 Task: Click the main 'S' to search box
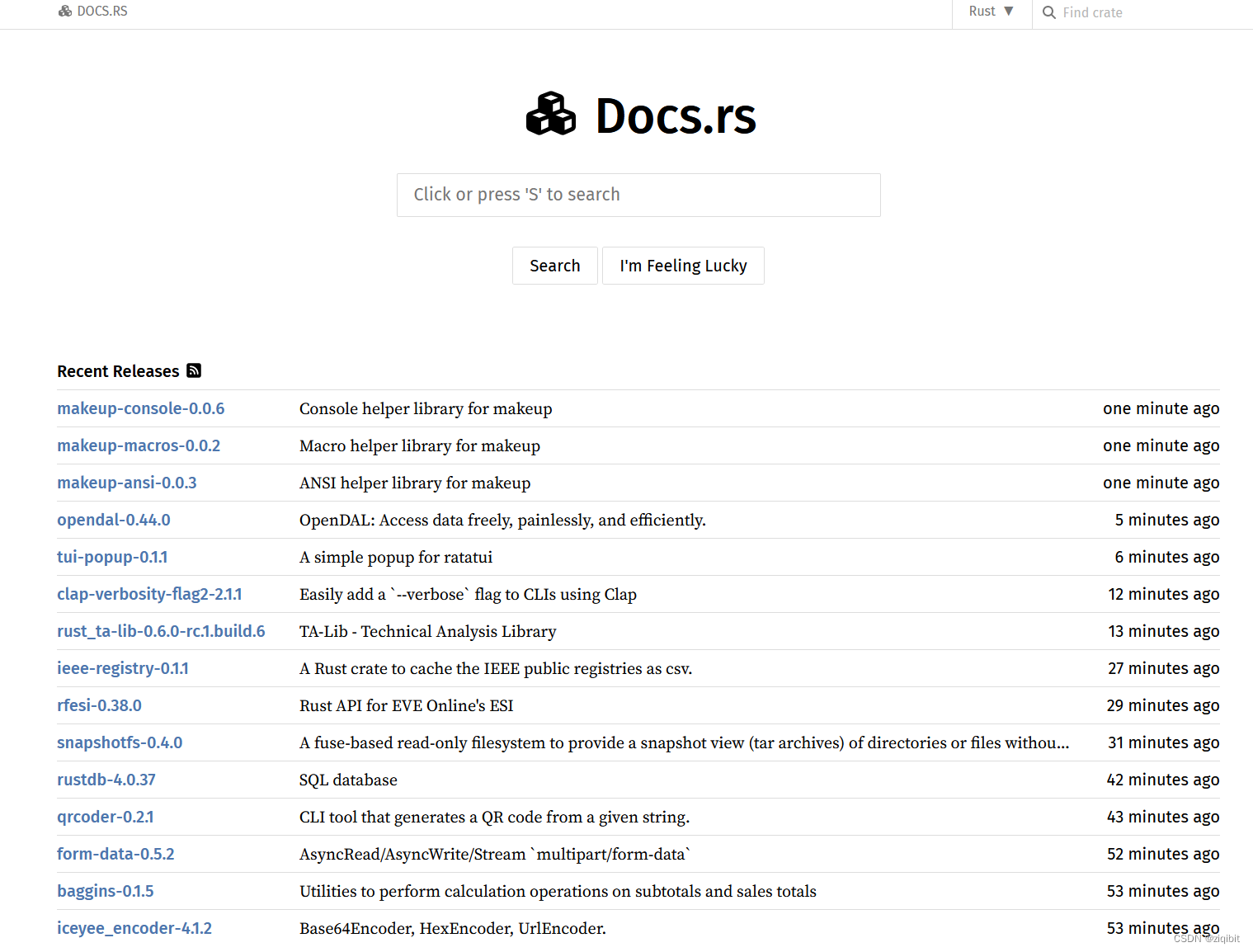(x=638, y=195)
